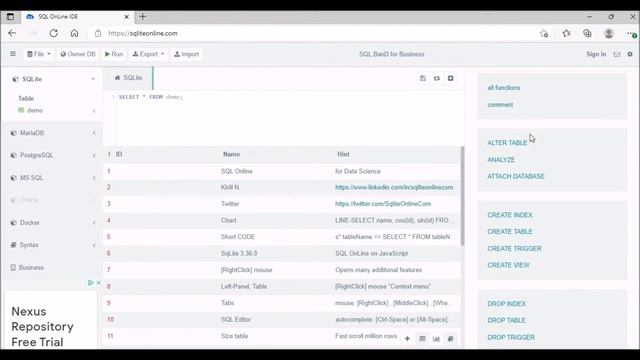
Task: Select the 'Chart' name cell
Action: (x=229, y=220)
